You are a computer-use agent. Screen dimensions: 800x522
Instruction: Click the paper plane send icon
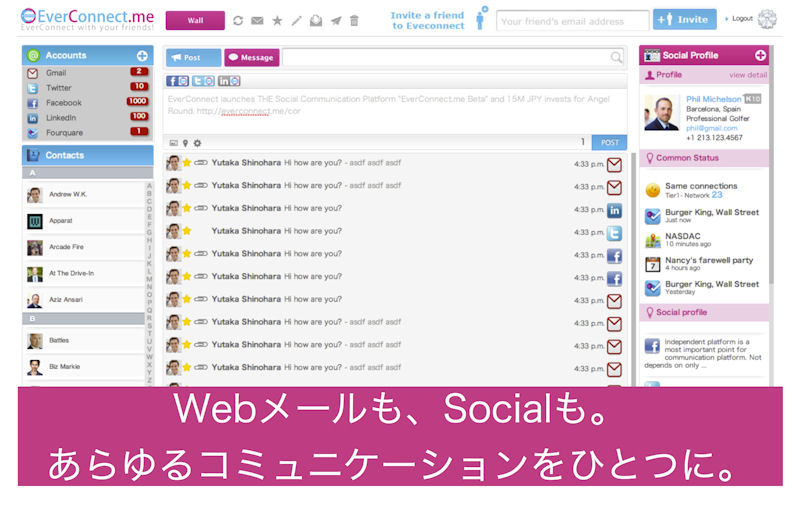click(x=336, y=20)
